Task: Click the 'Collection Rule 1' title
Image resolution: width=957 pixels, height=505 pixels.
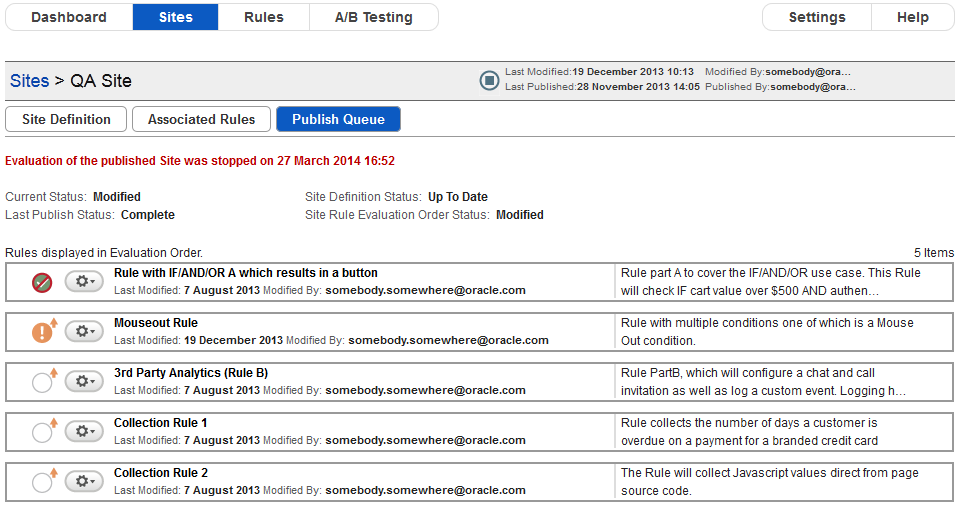Action: [161, 423]
